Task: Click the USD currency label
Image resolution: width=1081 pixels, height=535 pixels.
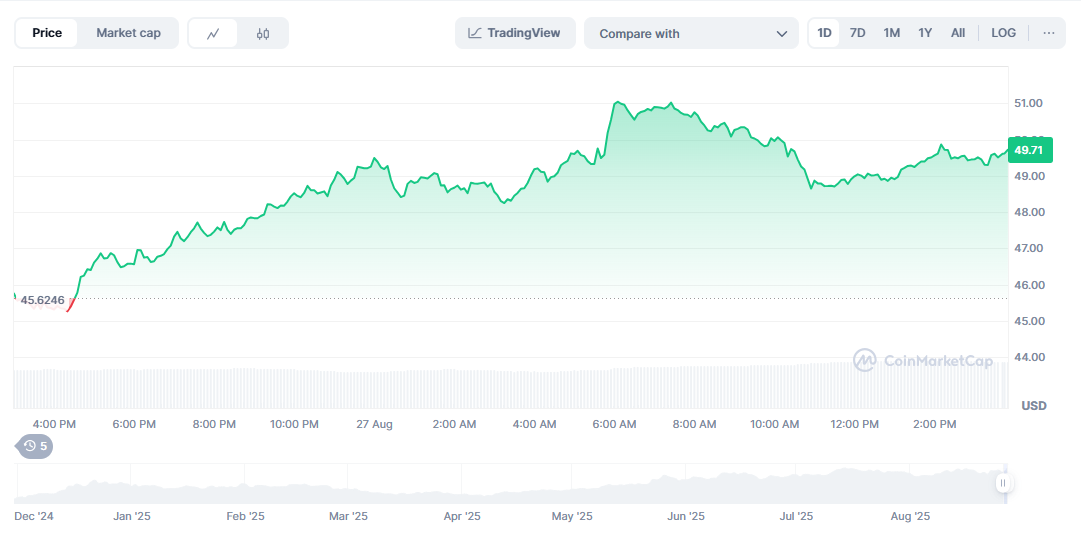Action: 1033,406
